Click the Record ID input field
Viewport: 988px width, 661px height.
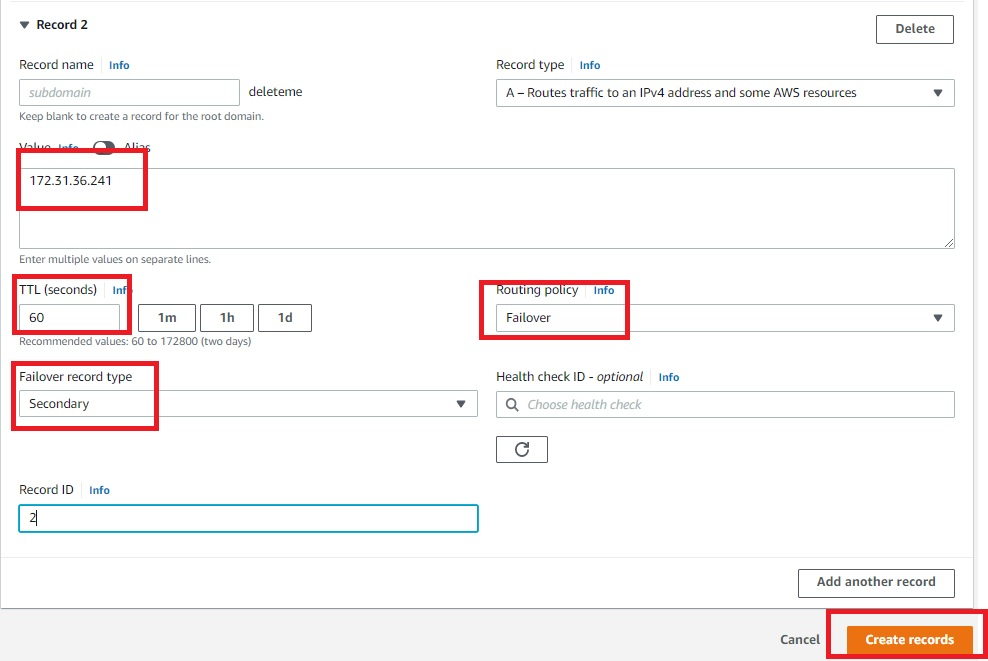(248, 518)
